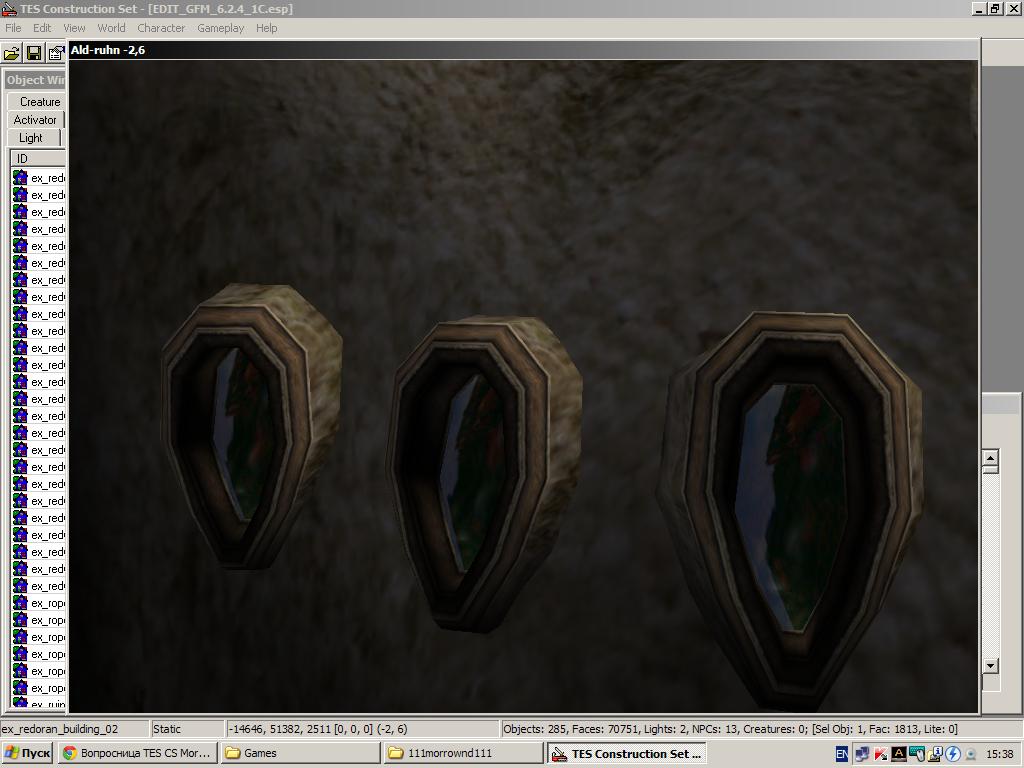Click the network computers tray icon

[x=863, y=754]
